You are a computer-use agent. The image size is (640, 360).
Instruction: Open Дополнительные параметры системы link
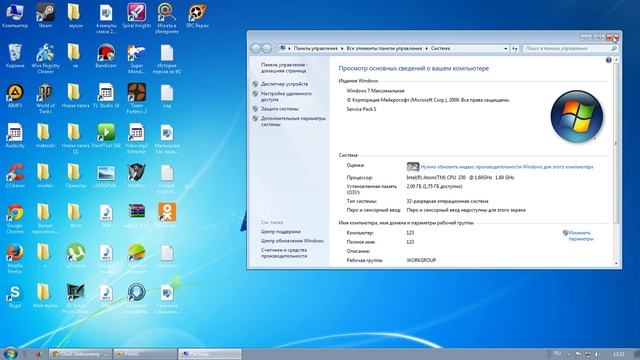point(293,121)
